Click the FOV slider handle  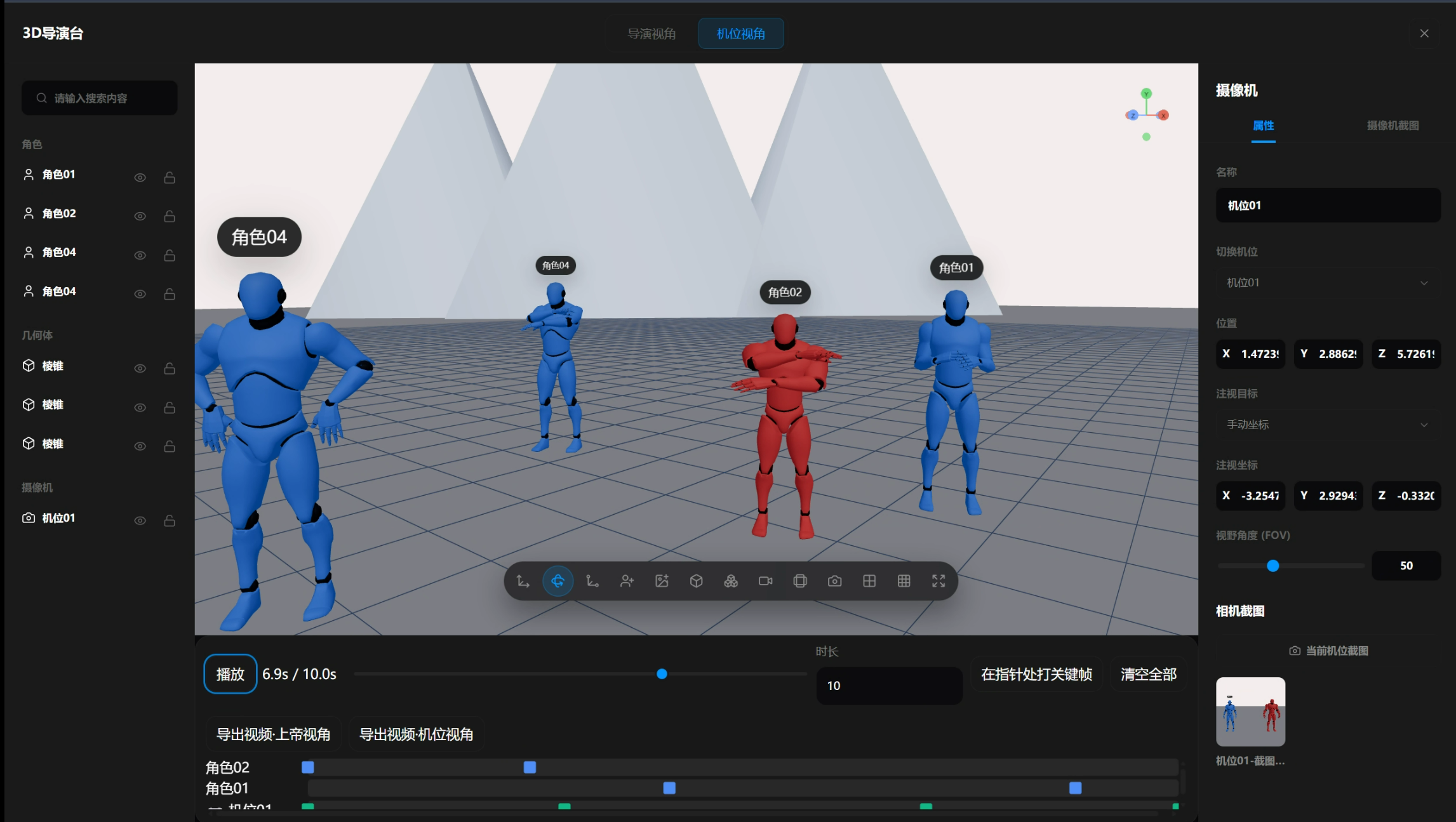[x=1272, y=566]
